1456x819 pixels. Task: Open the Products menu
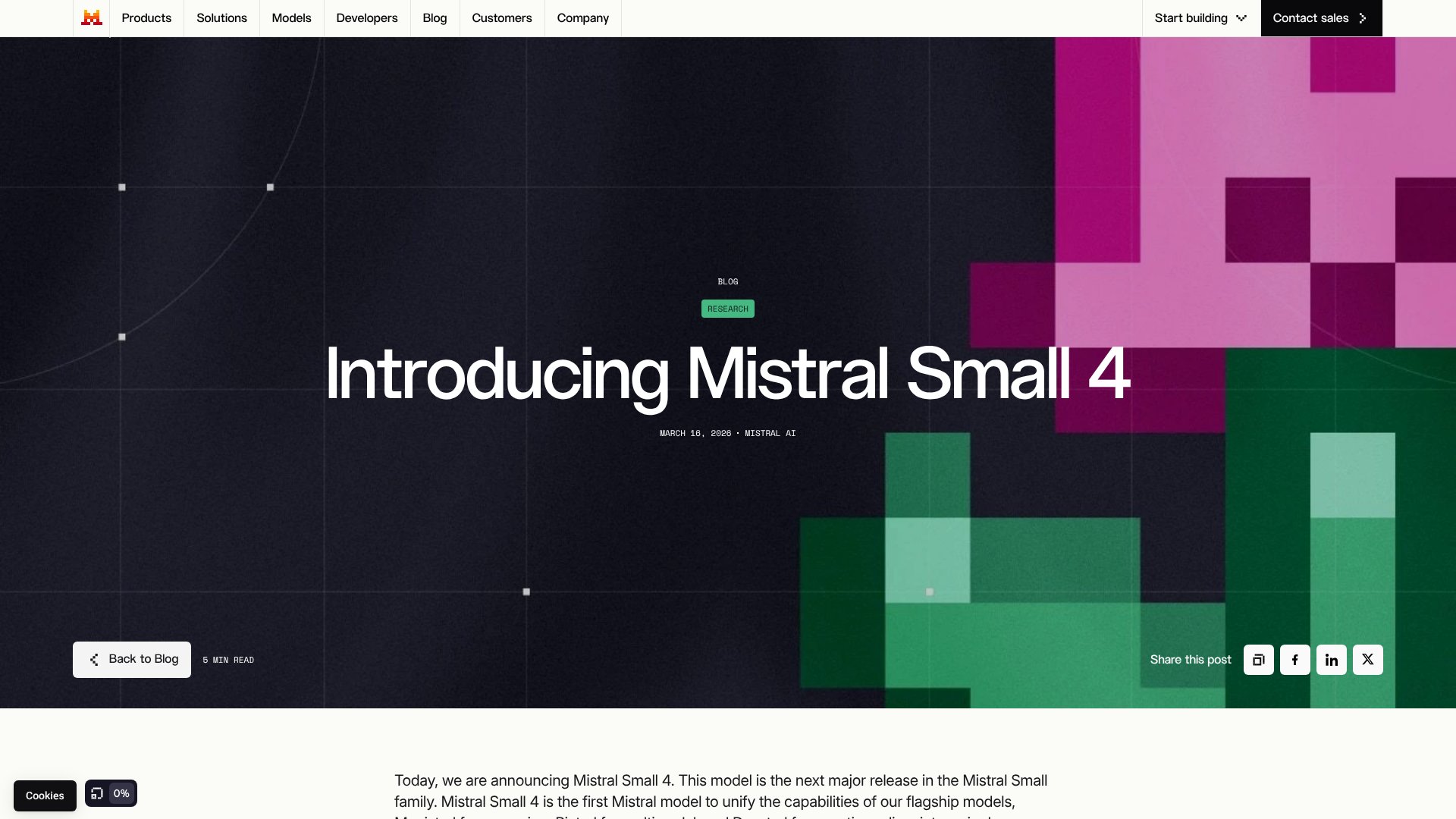pos(146,17)
